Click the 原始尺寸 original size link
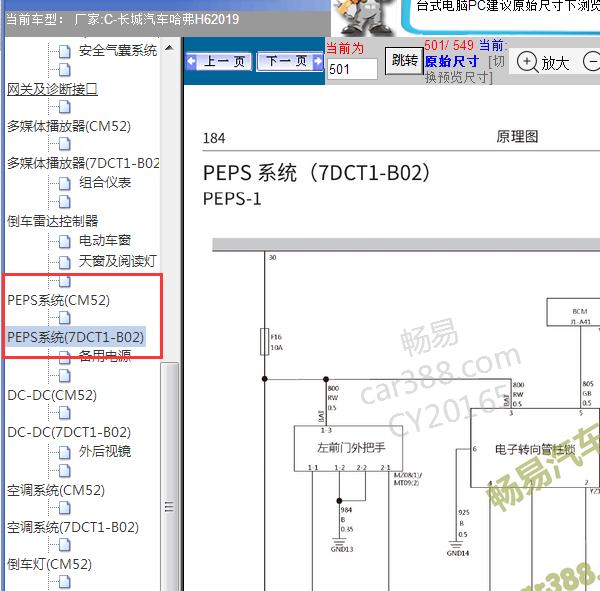The width and height of the screenshot is (600, 591). pos(452,61)
